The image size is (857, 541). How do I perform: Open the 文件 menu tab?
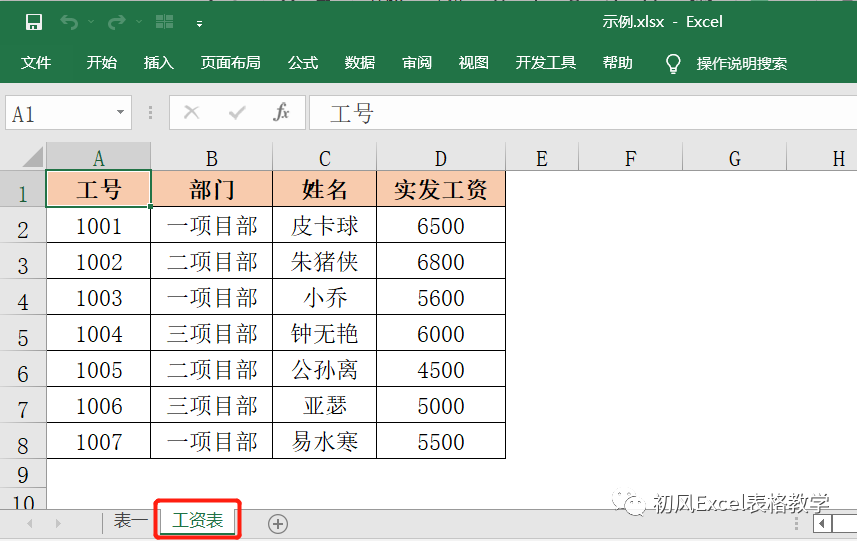[36, 63]
